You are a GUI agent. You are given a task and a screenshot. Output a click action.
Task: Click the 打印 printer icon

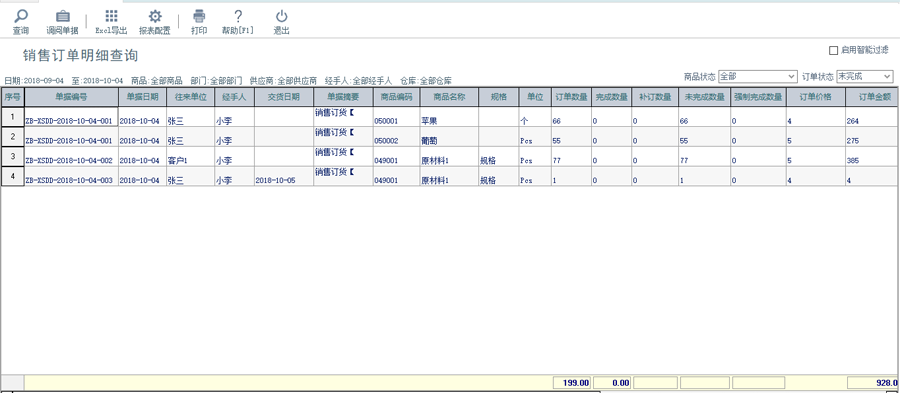click(199, 16)
